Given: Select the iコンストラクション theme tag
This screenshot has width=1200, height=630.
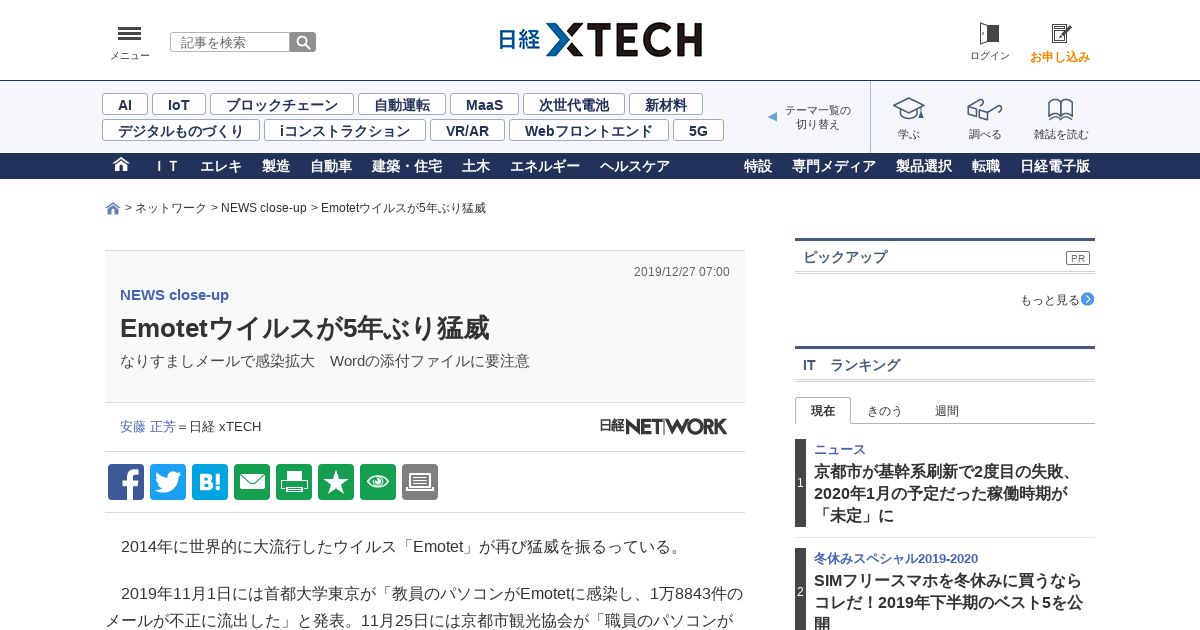Looking at the screenshot, I should (345, 130).
